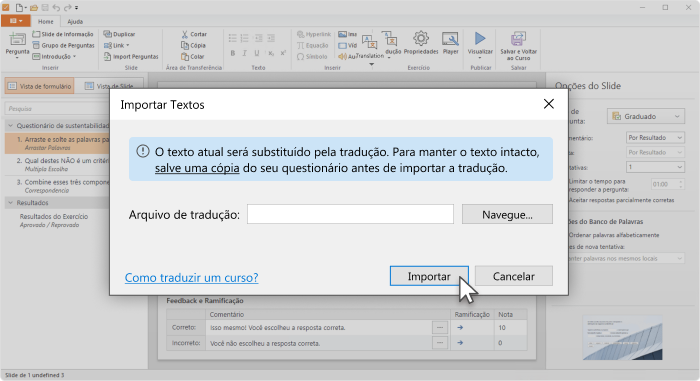This screenshot has width=700, height=381.
Task: Click the Incorreto branching arrow
Action: (460, 343)
